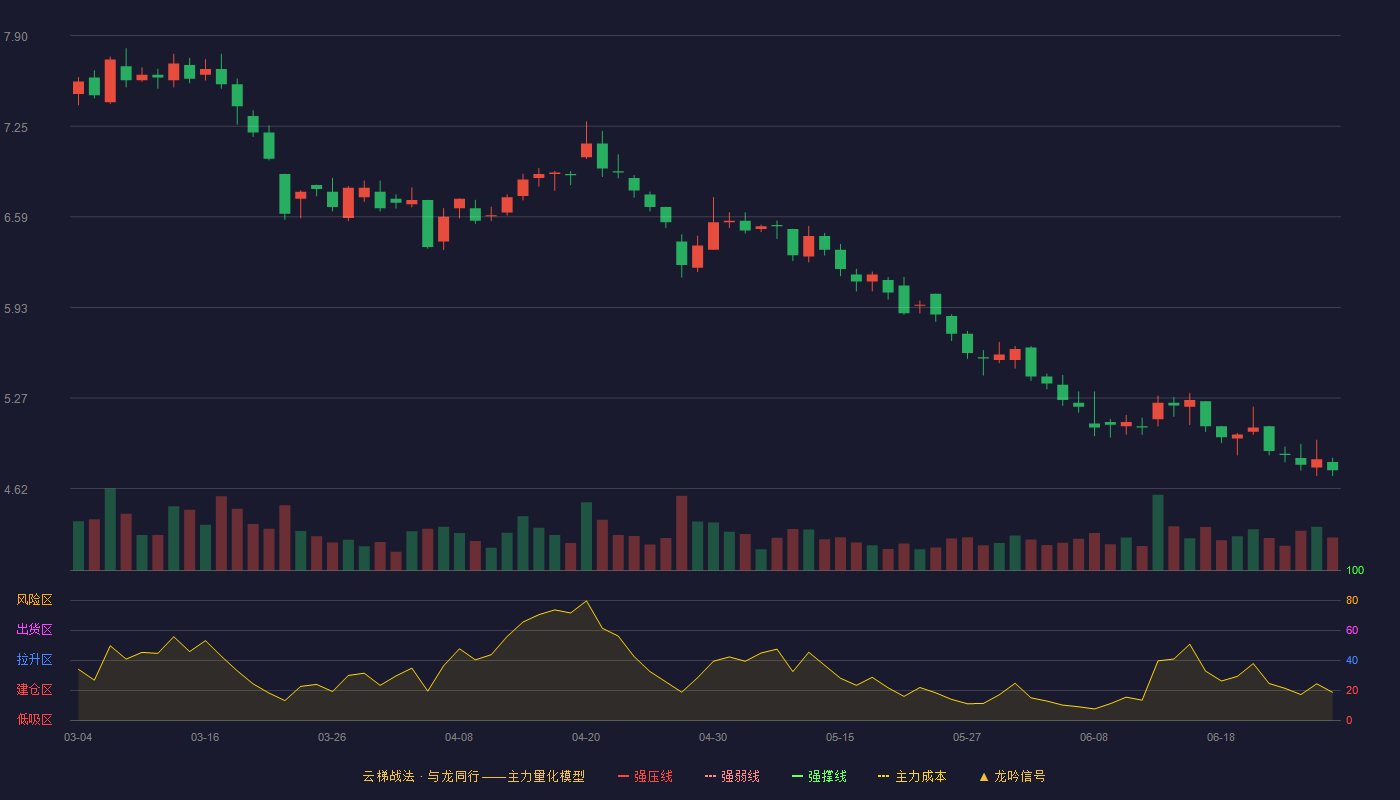Click the 06-18 date label
1400x800 pixels.
pos(1221,737)
